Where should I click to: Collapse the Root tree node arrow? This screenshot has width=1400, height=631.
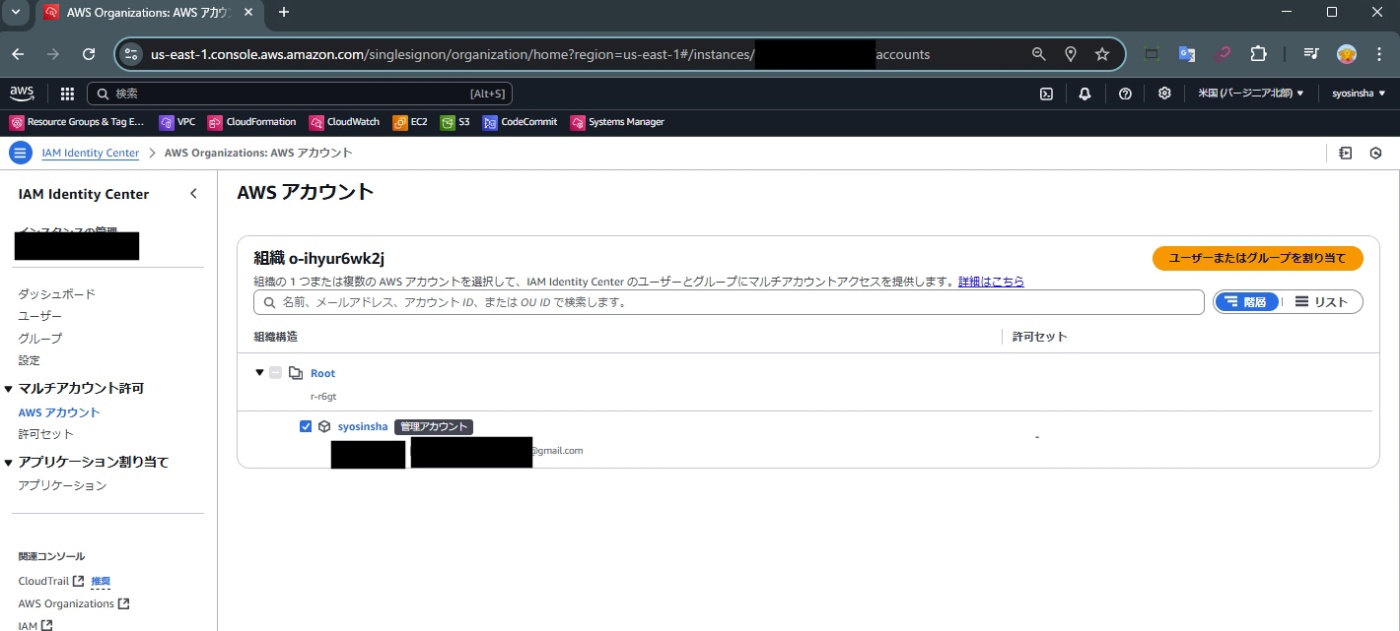[260, 373]
